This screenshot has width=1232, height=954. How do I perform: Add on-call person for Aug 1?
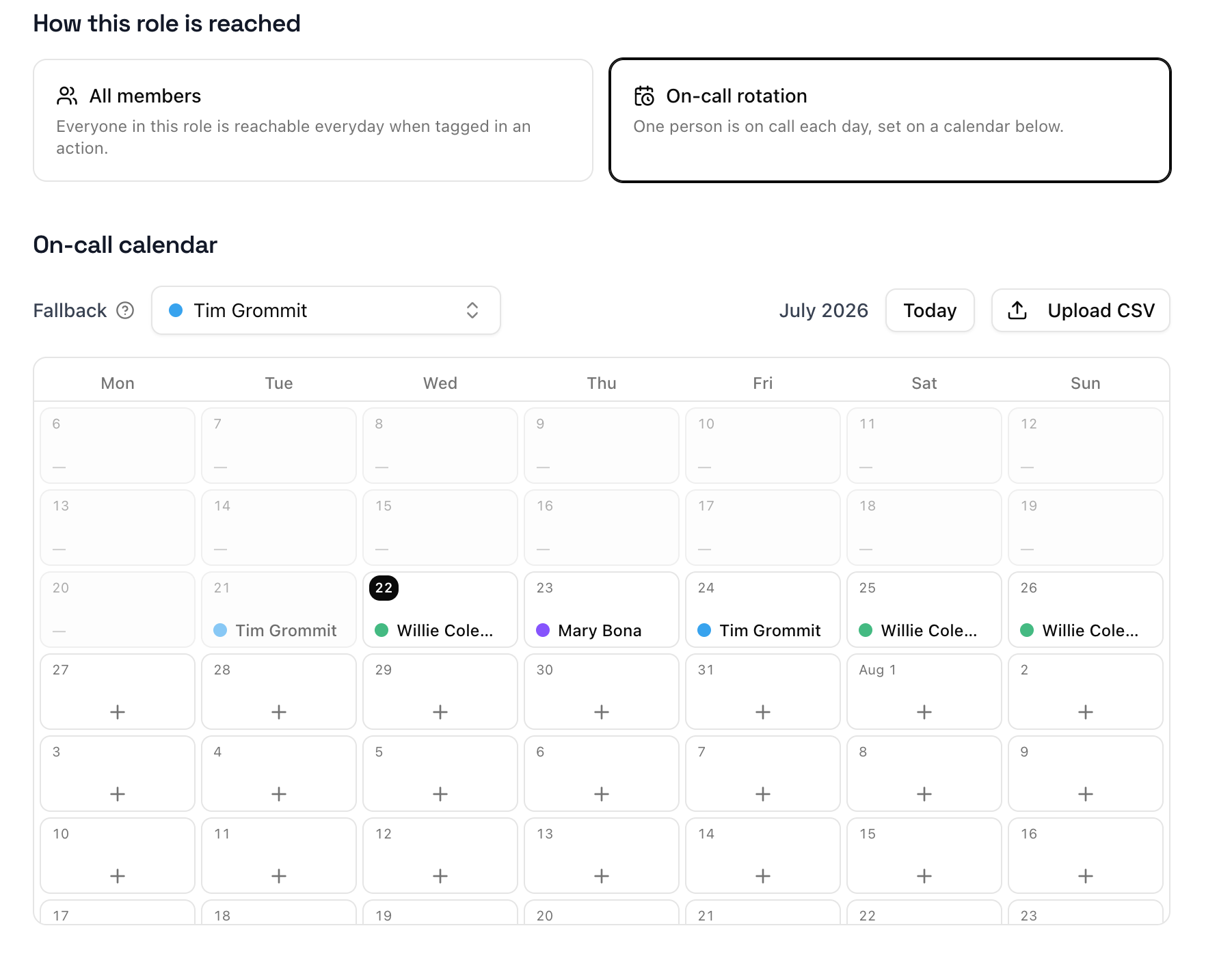[x=924, y=712]
